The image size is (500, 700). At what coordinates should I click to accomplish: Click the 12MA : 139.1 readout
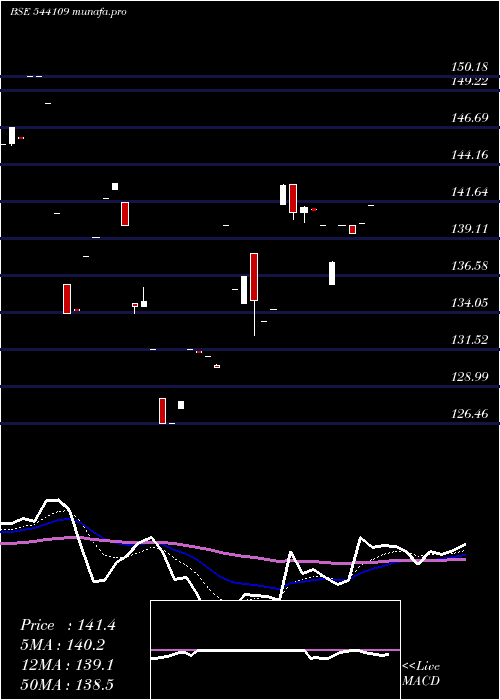pyautogui.click(x=67, y=665)
